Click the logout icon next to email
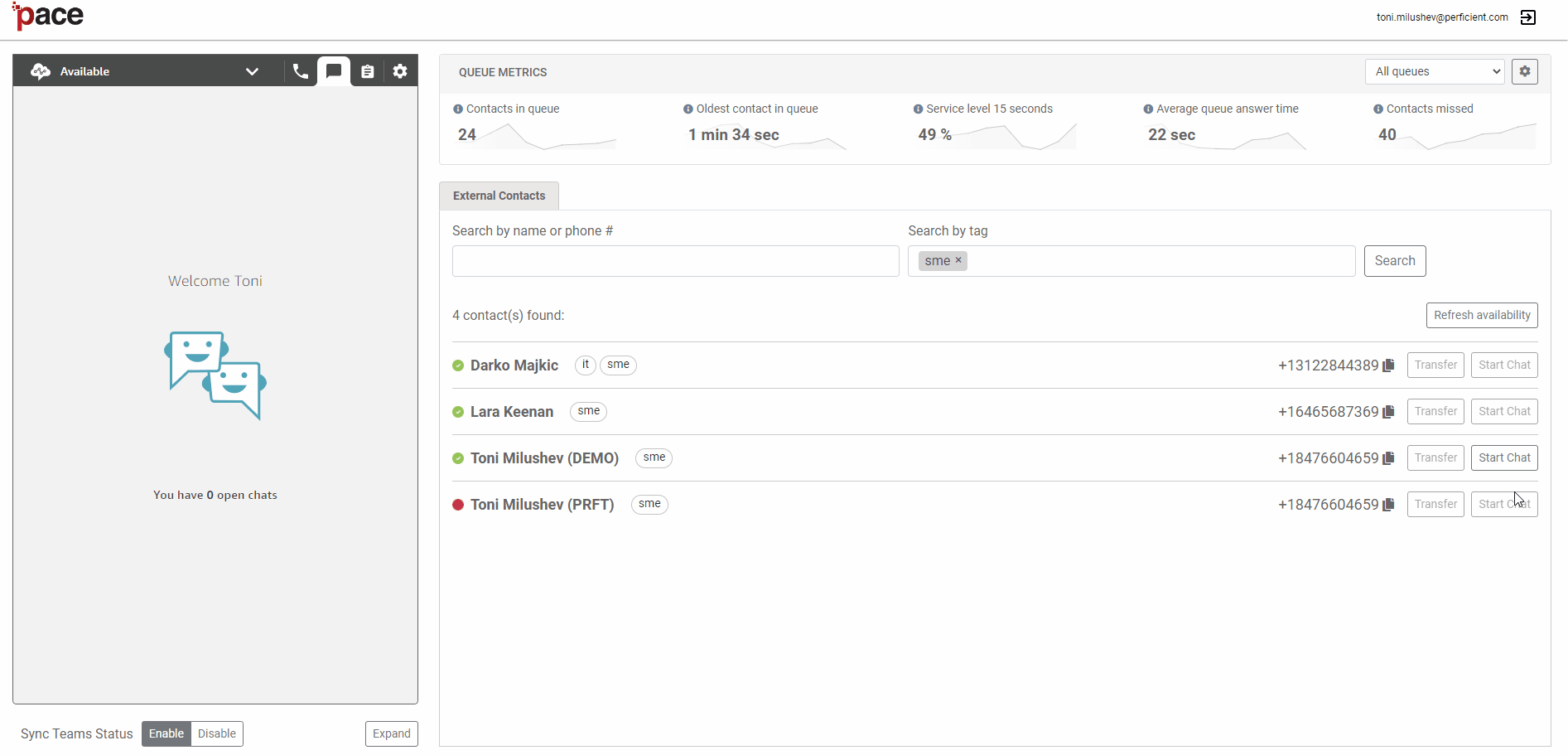 (x=1528, y=17)
